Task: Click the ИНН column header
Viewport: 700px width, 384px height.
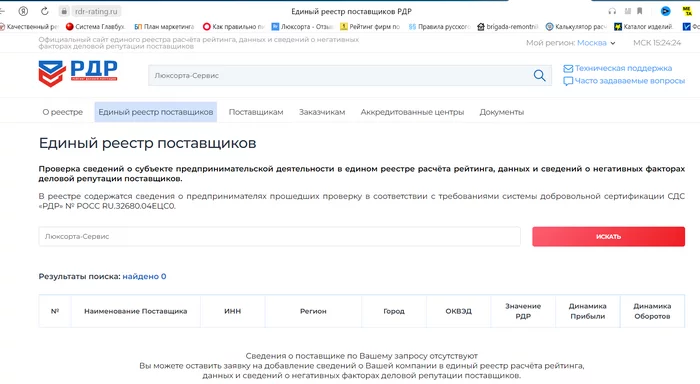Action: click(x=233, y=311)
